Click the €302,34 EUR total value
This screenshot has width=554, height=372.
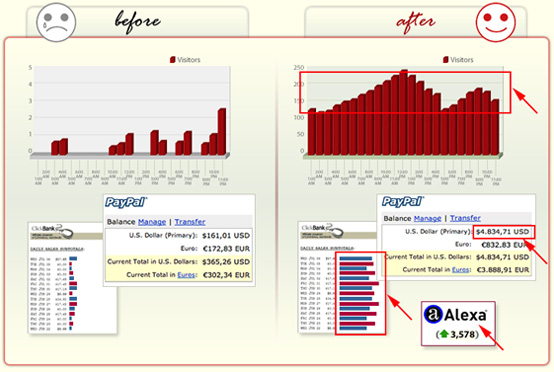point(226,275)
